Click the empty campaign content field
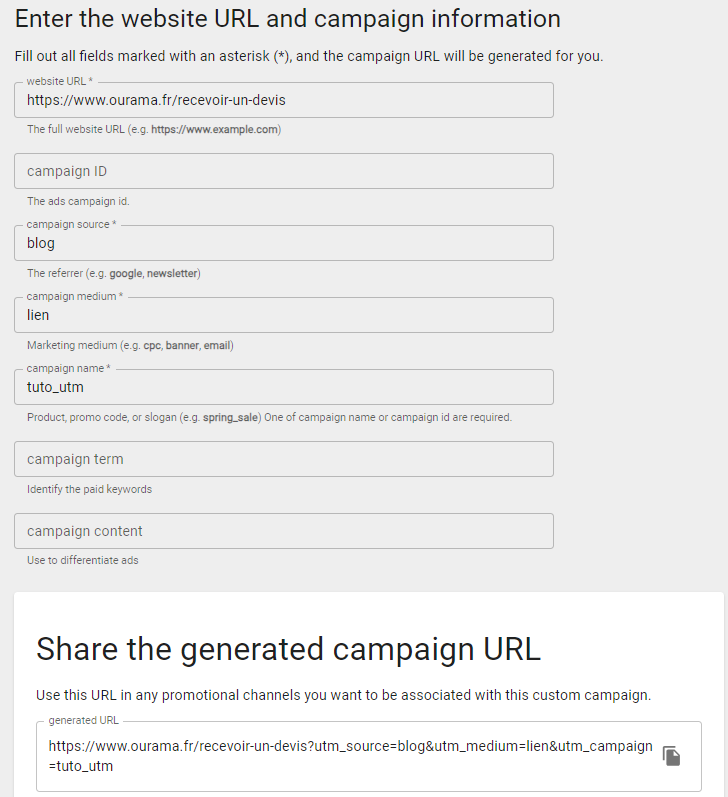The height and width of the screenshot is (797, 728). (284, 531)
